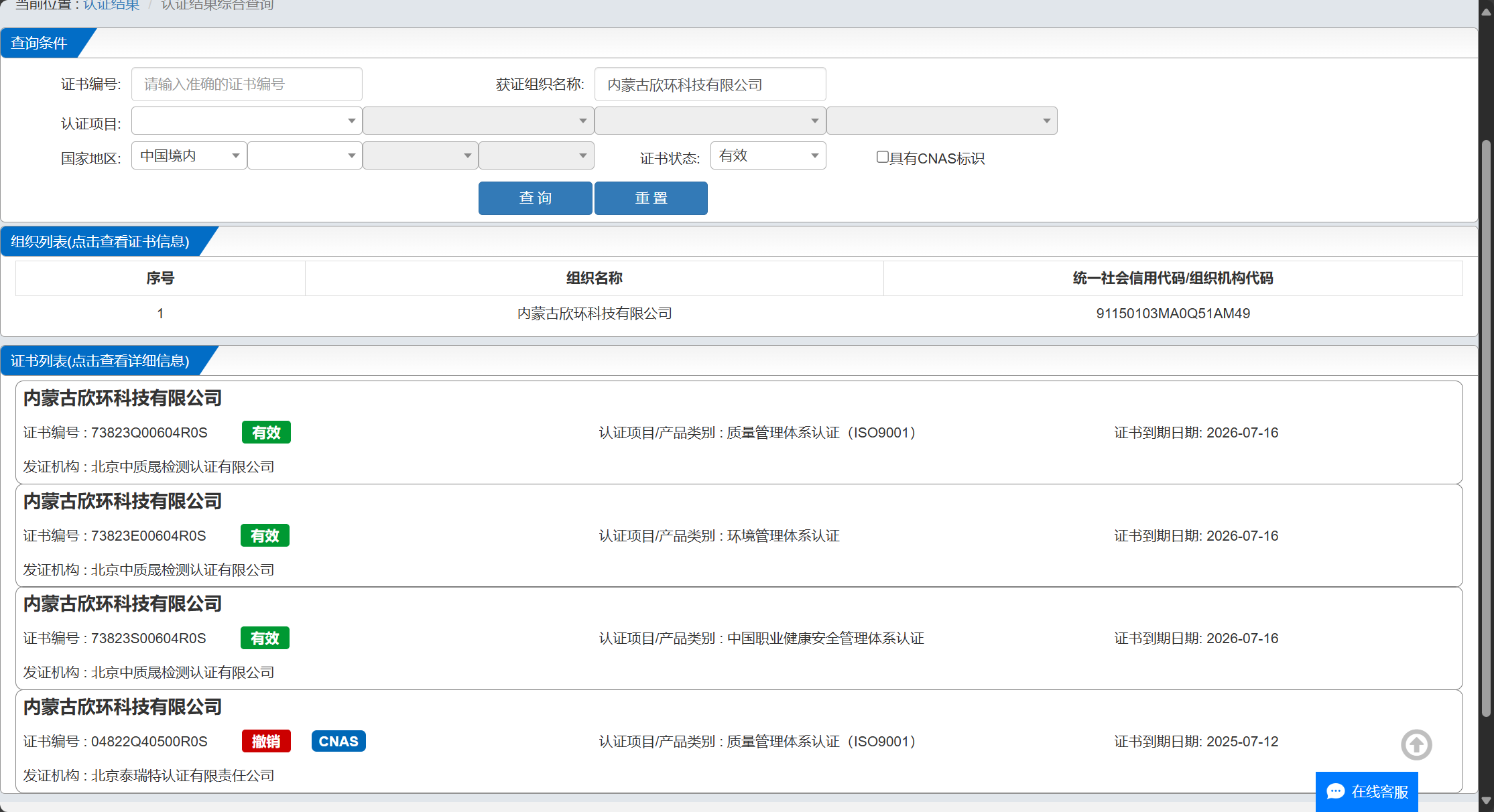Open certificate 04822Q40500R0S details

pyautogui.click(x=739, y=741)
